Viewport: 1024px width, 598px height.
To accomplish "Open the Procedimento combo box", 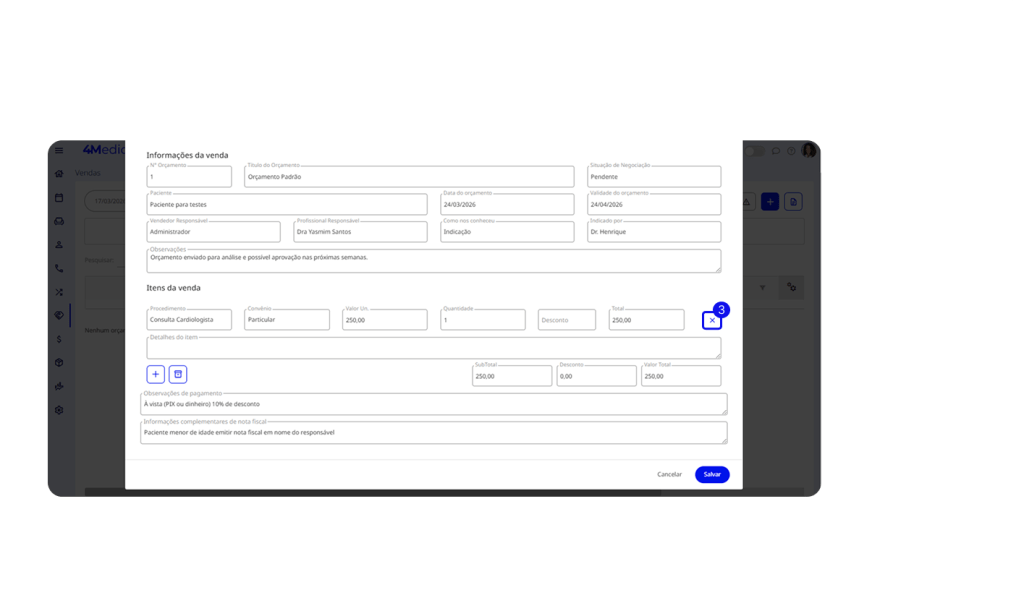I will tap(189, 320).
